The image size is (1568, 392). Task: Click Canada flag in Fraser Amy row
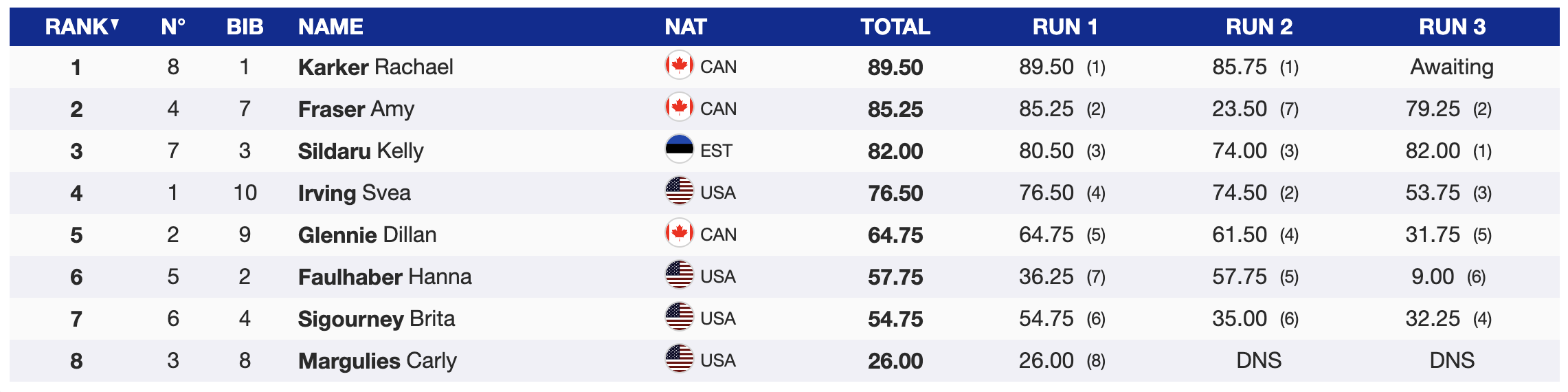pyautogui.click(x=679, y=108)
